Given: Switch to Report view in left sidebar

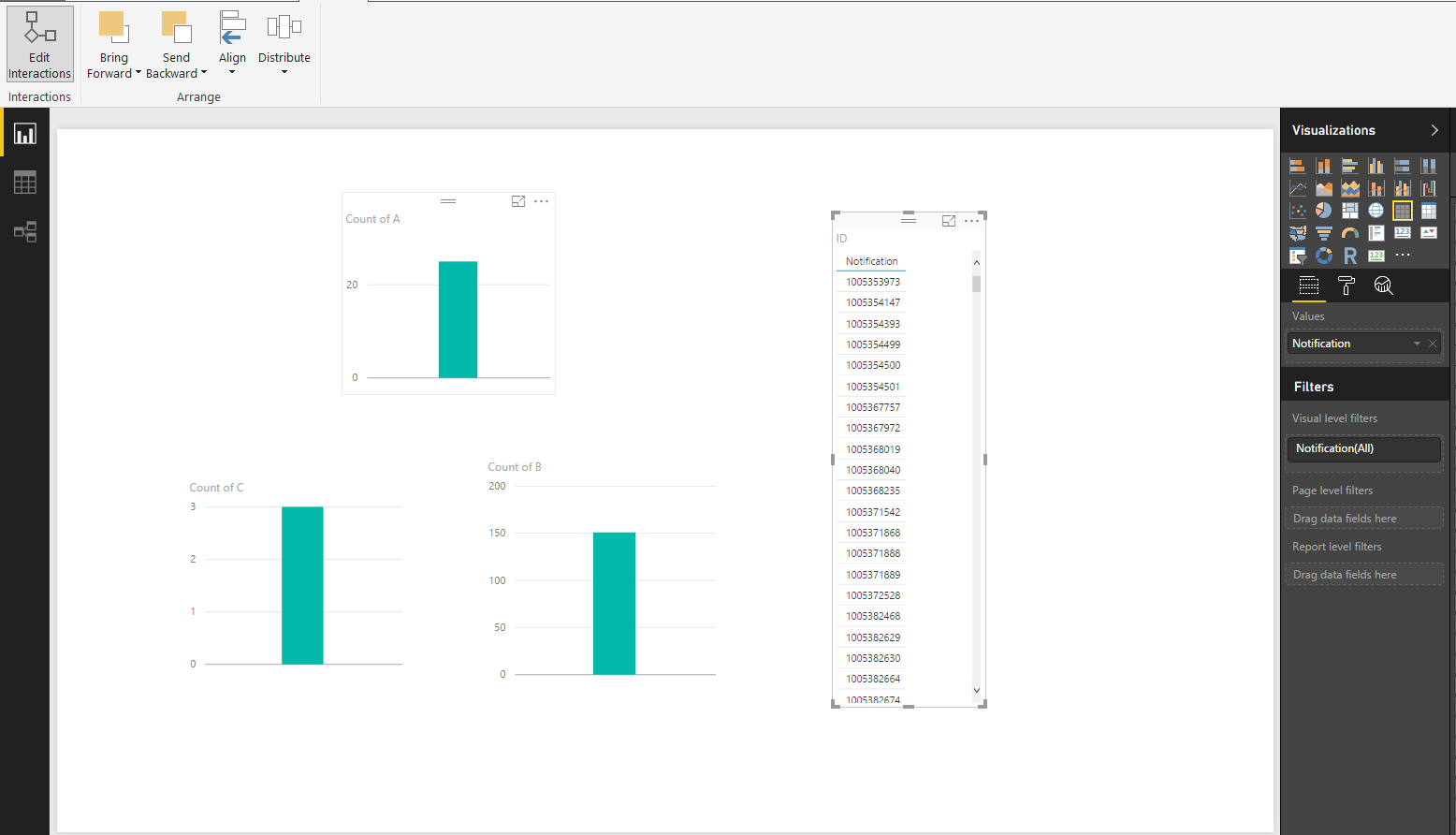Looking at the screenshot, I should pyautogui.click(x=25, y=134).
